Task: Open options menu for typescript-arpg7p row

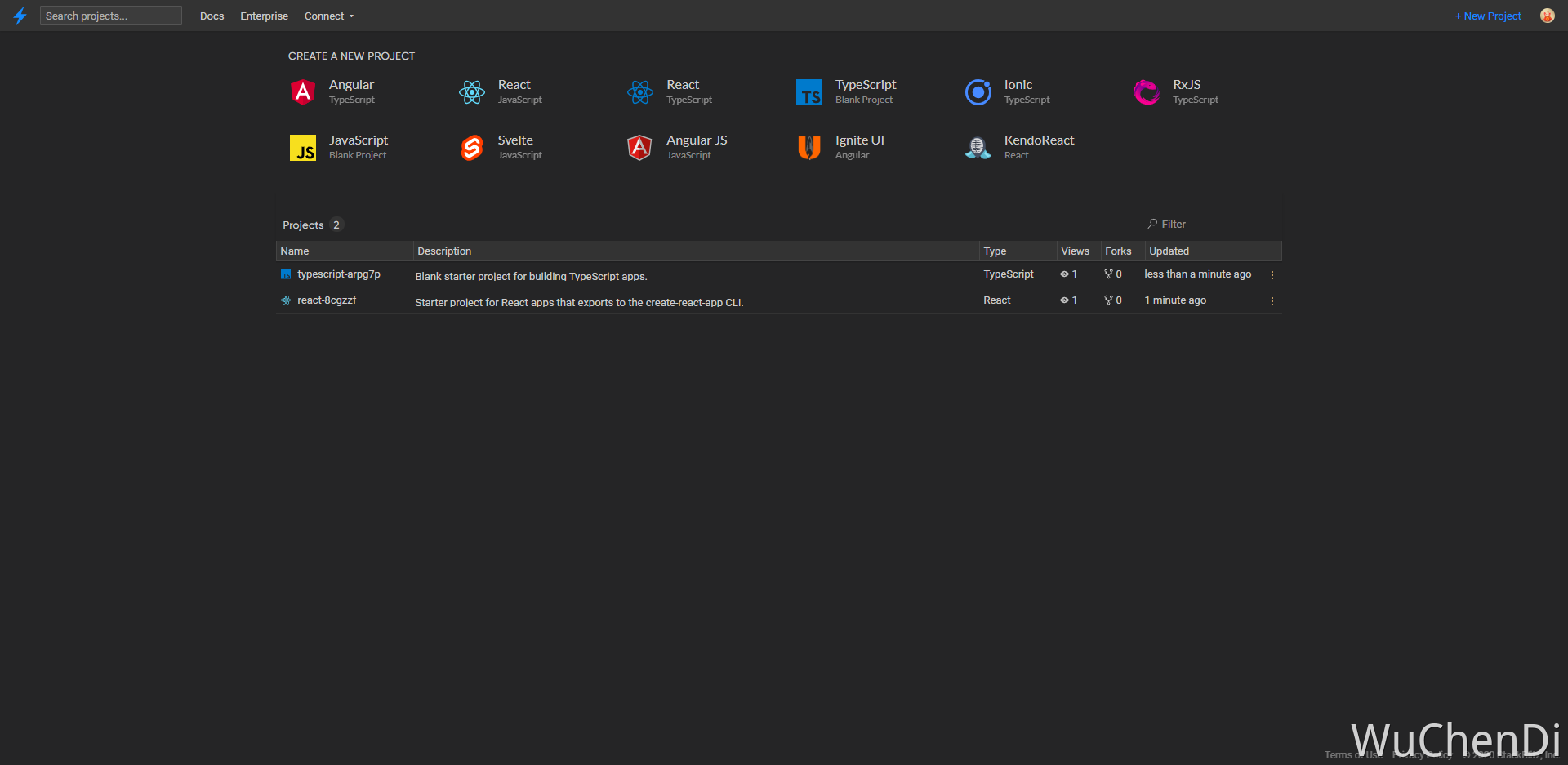Action: [x=1272, y=275]
